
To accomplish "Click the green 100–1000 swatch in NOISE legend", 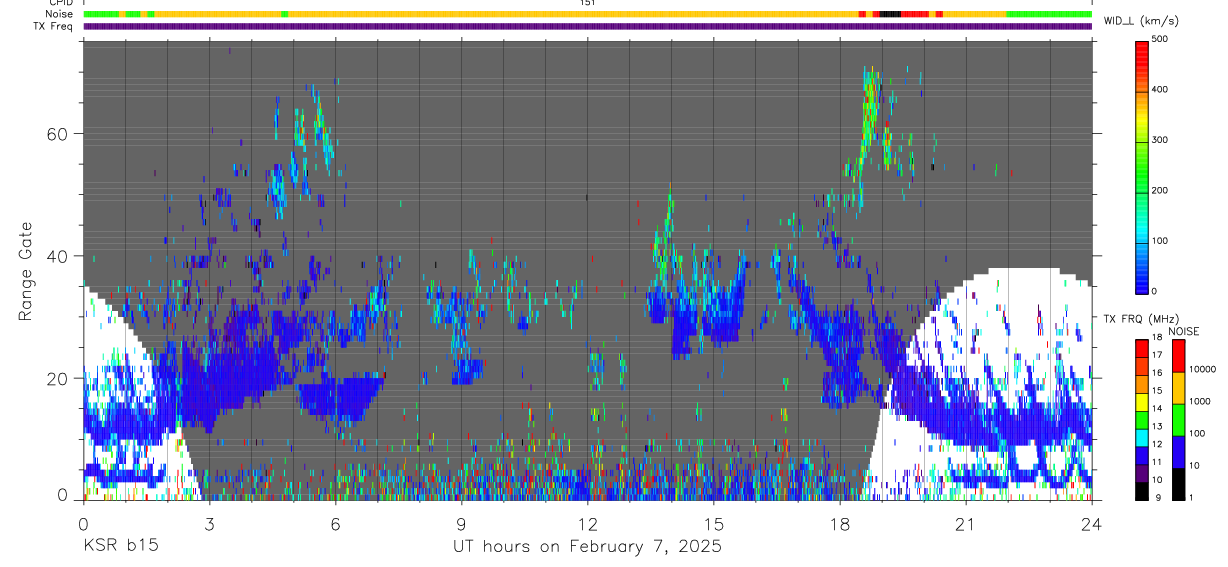I will [1178, 420].
